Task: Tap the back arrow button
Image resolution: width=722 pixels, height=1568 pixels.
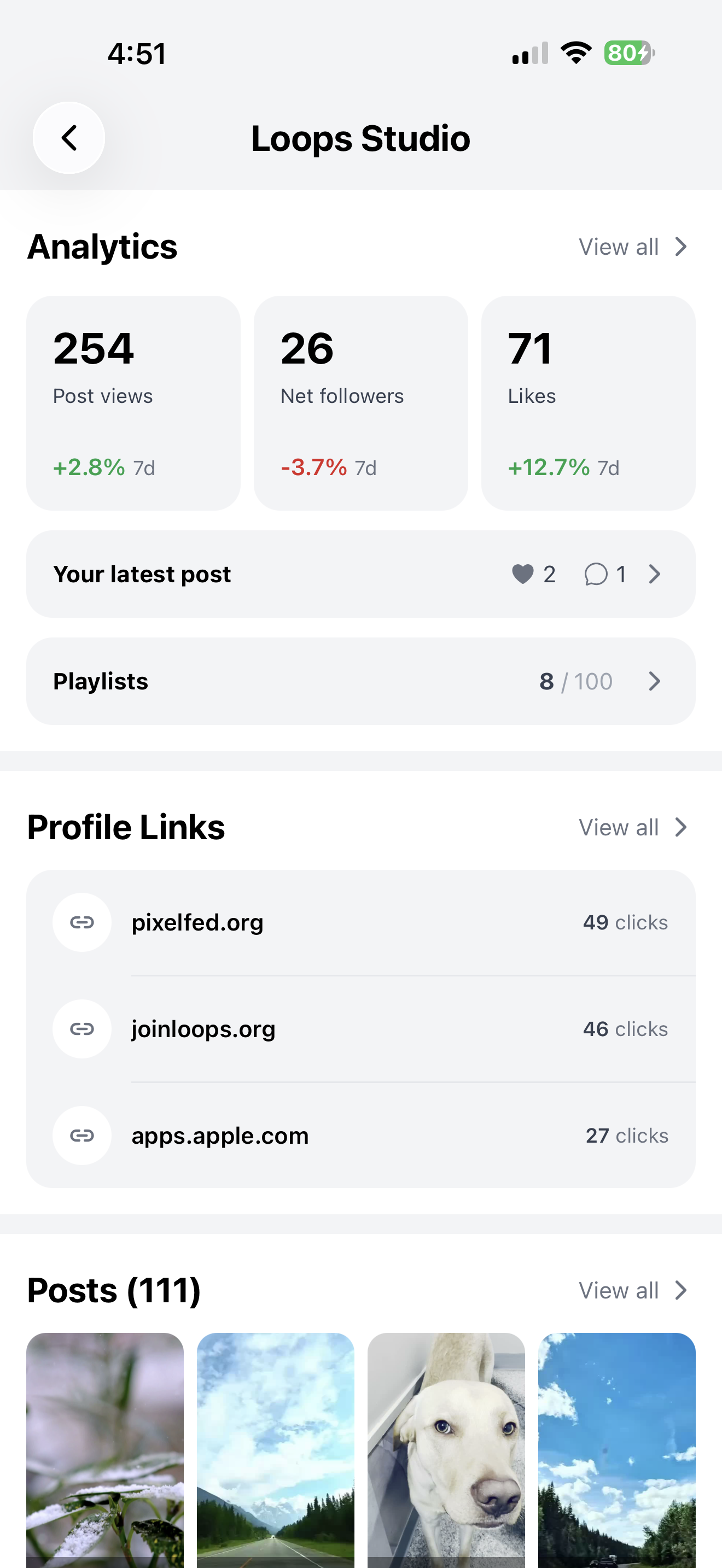Action: tap(69, 138)
